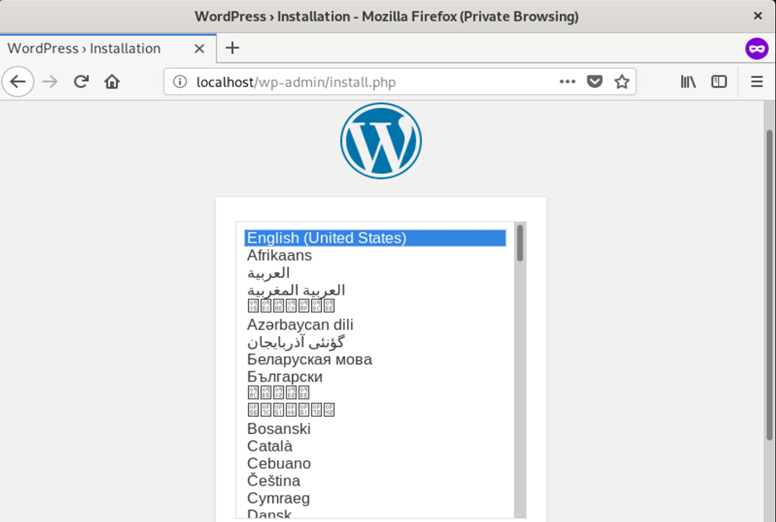Open the Firefox home page
The width and height of the screenshot is (776, 522).
tap(112, 82)
